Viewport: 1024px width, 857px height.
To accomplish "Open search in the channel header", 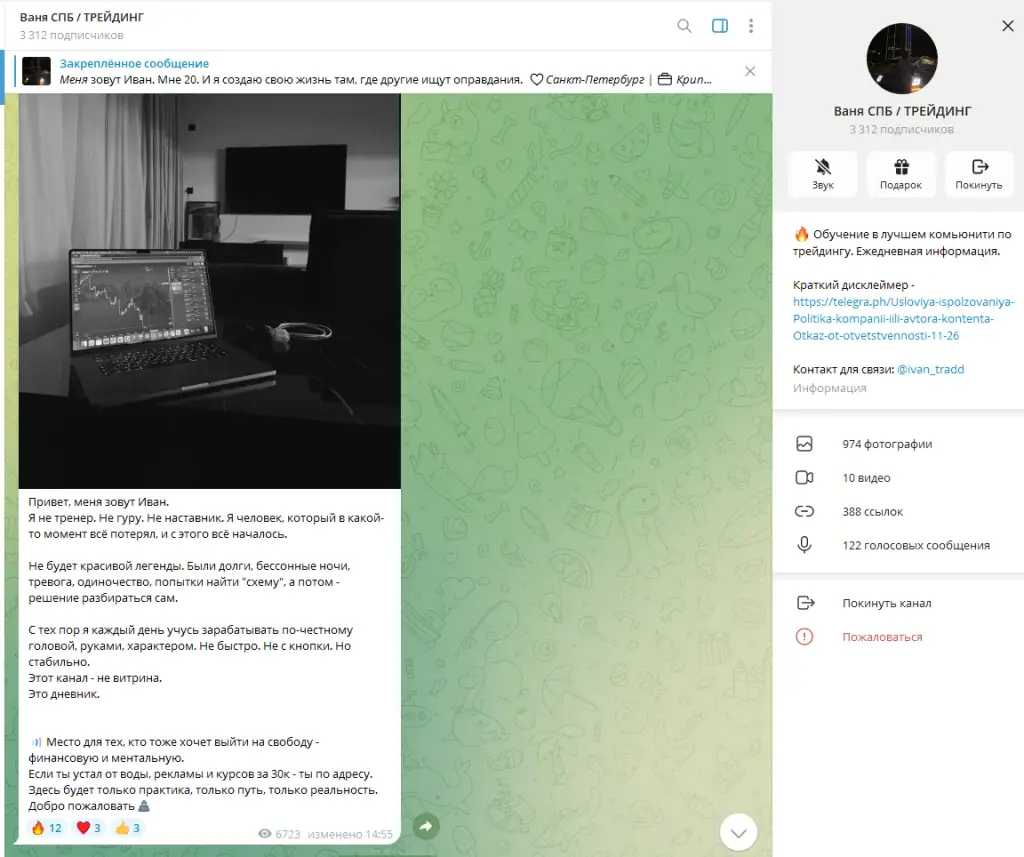I will [x=684, y=26].
